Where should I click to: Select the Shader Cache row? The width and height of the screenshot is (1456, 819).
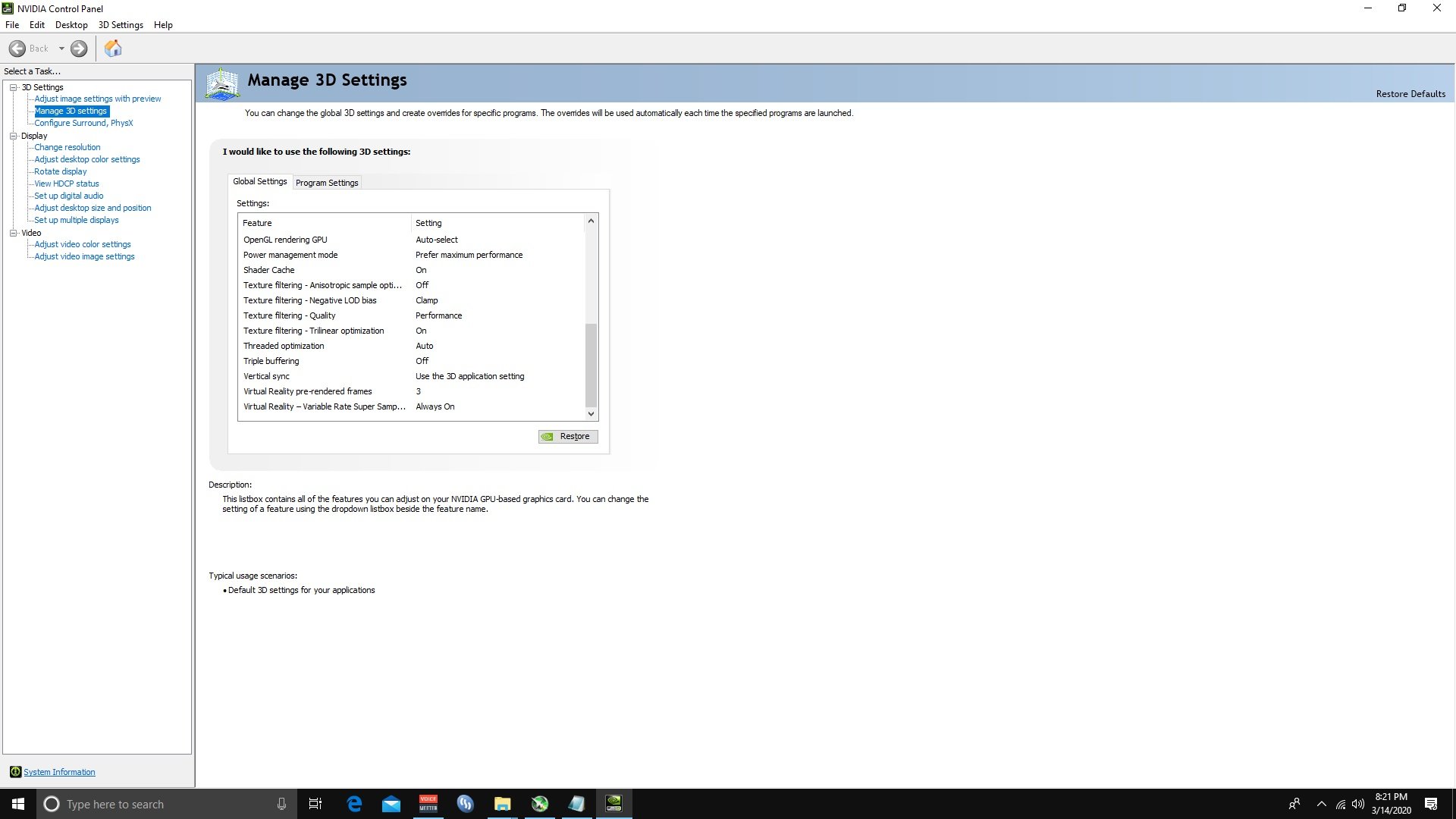[x=412, y=270]
